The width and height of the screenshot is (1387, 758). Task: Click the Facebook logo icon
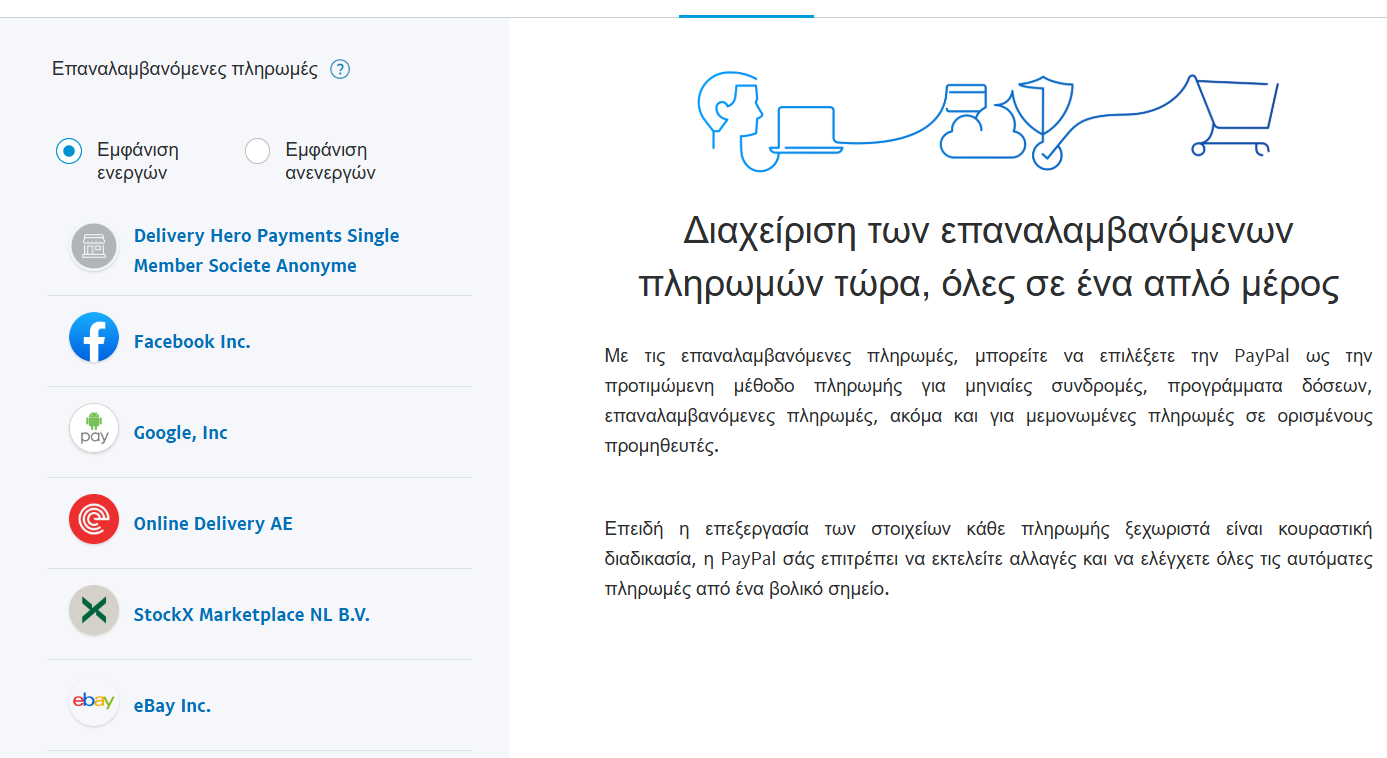pos(94,338)
